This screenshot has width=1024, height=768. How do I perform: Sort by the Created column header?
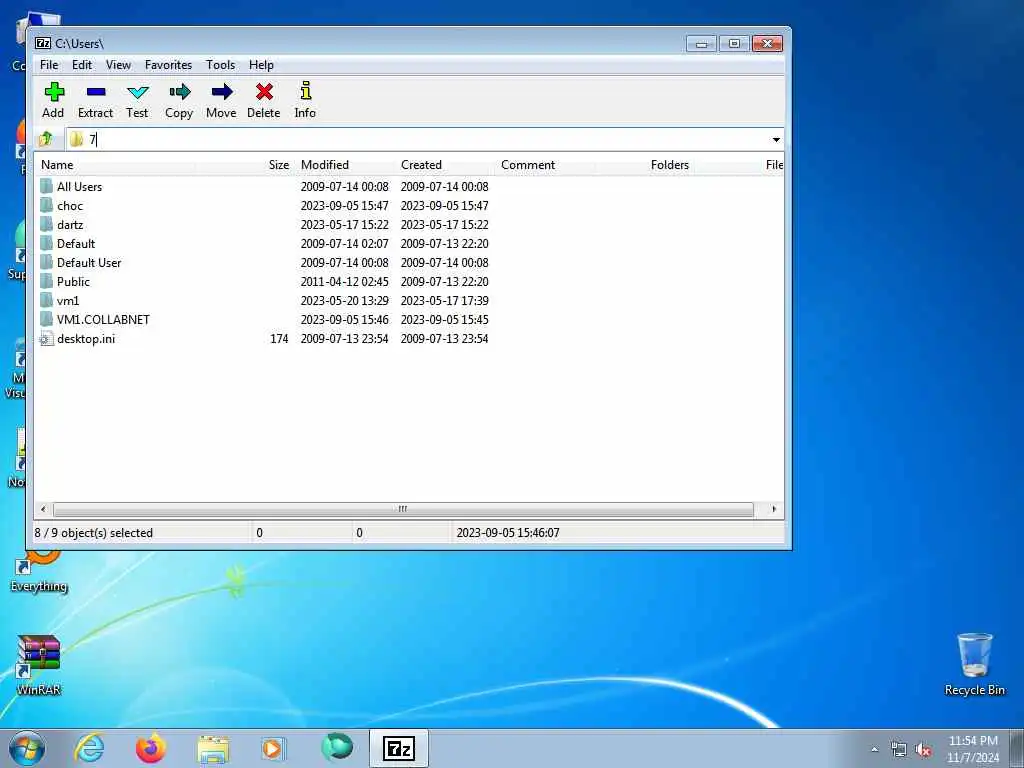pyautogui.click(x=445, y=165)
